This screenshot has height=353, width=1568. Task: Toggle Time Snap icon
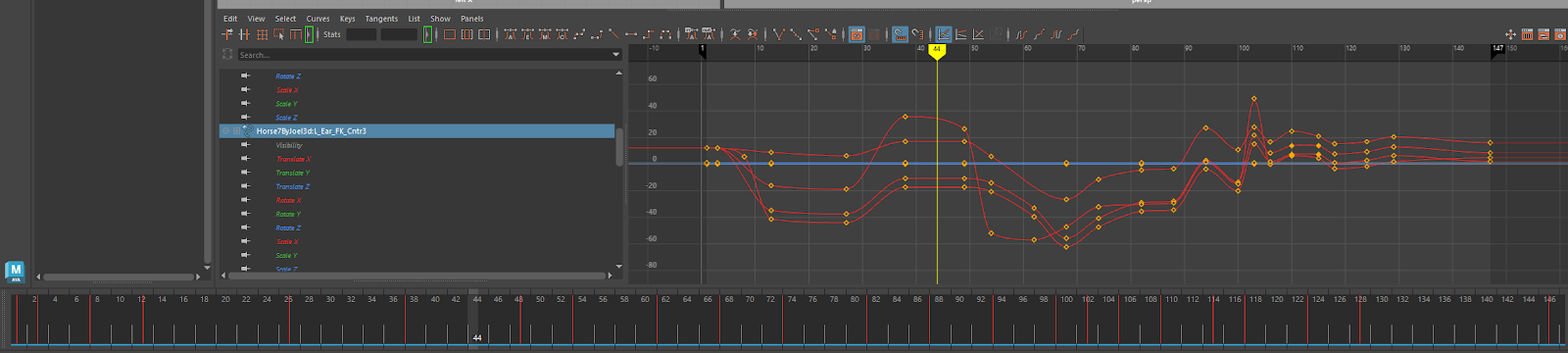[x=900, y=34]
